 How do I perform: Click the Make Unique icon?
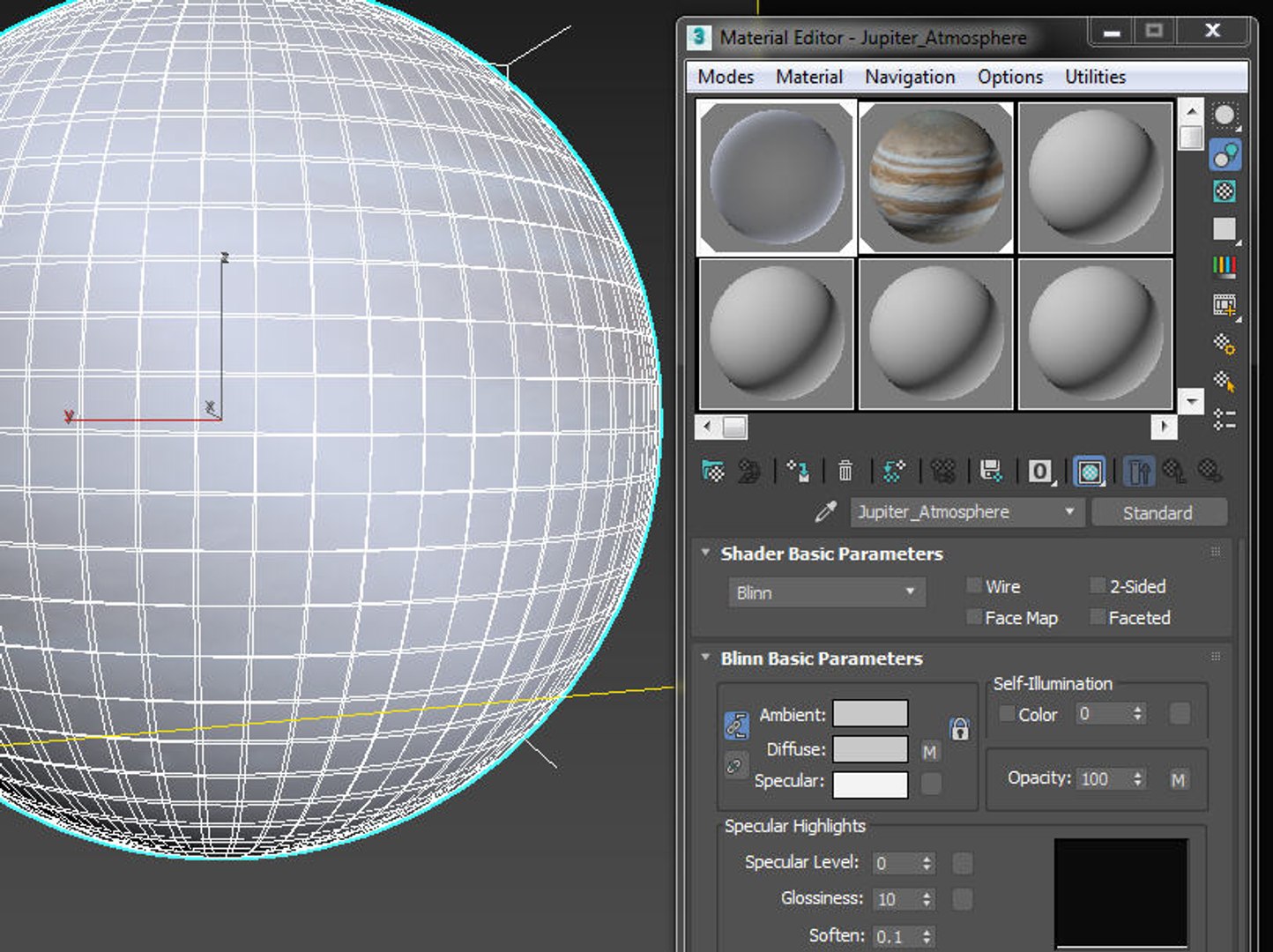pyautogui.click(x=942, y=472)
